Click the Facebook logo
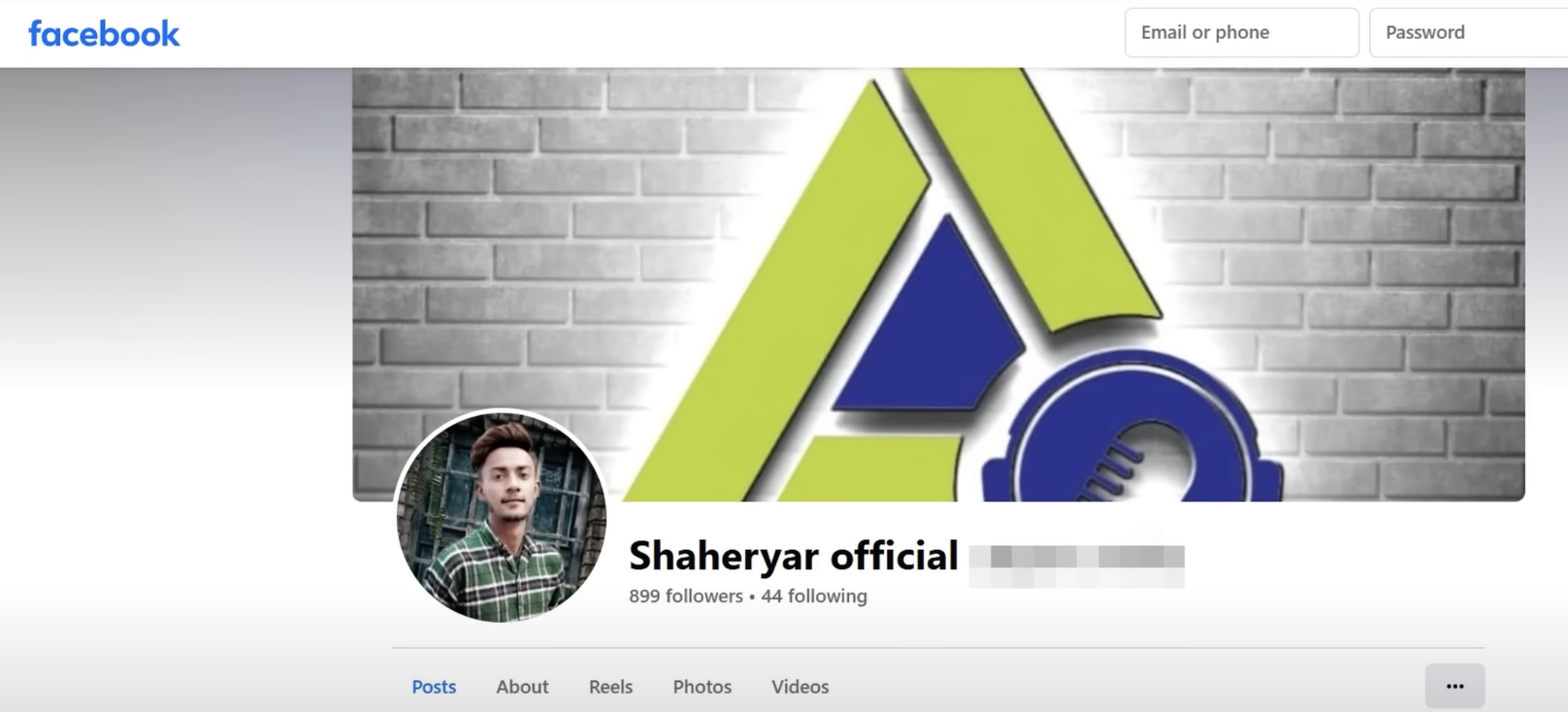 [104, 33]
